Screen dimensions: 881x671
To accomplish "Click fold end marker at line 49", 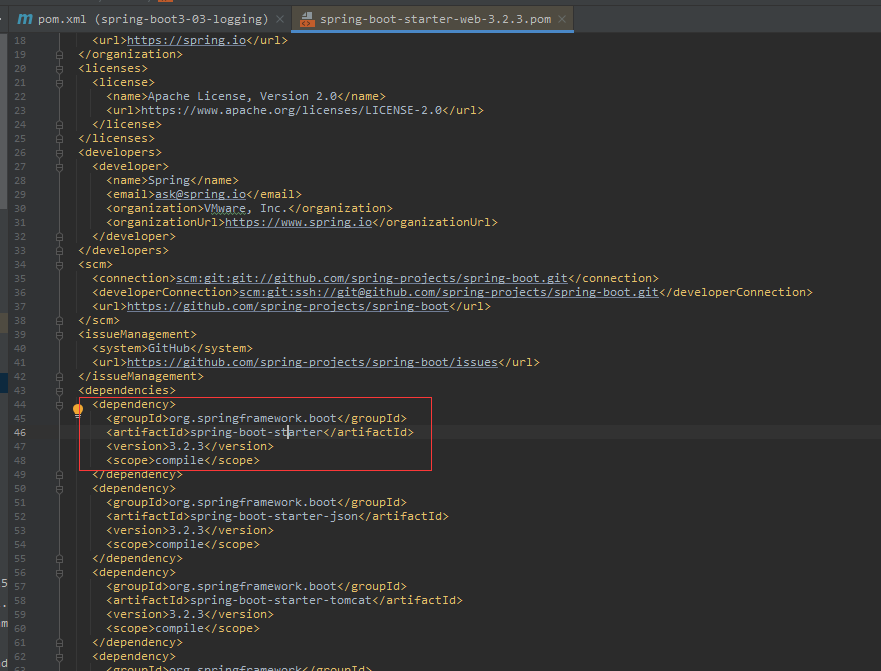I will click(59, 475).
